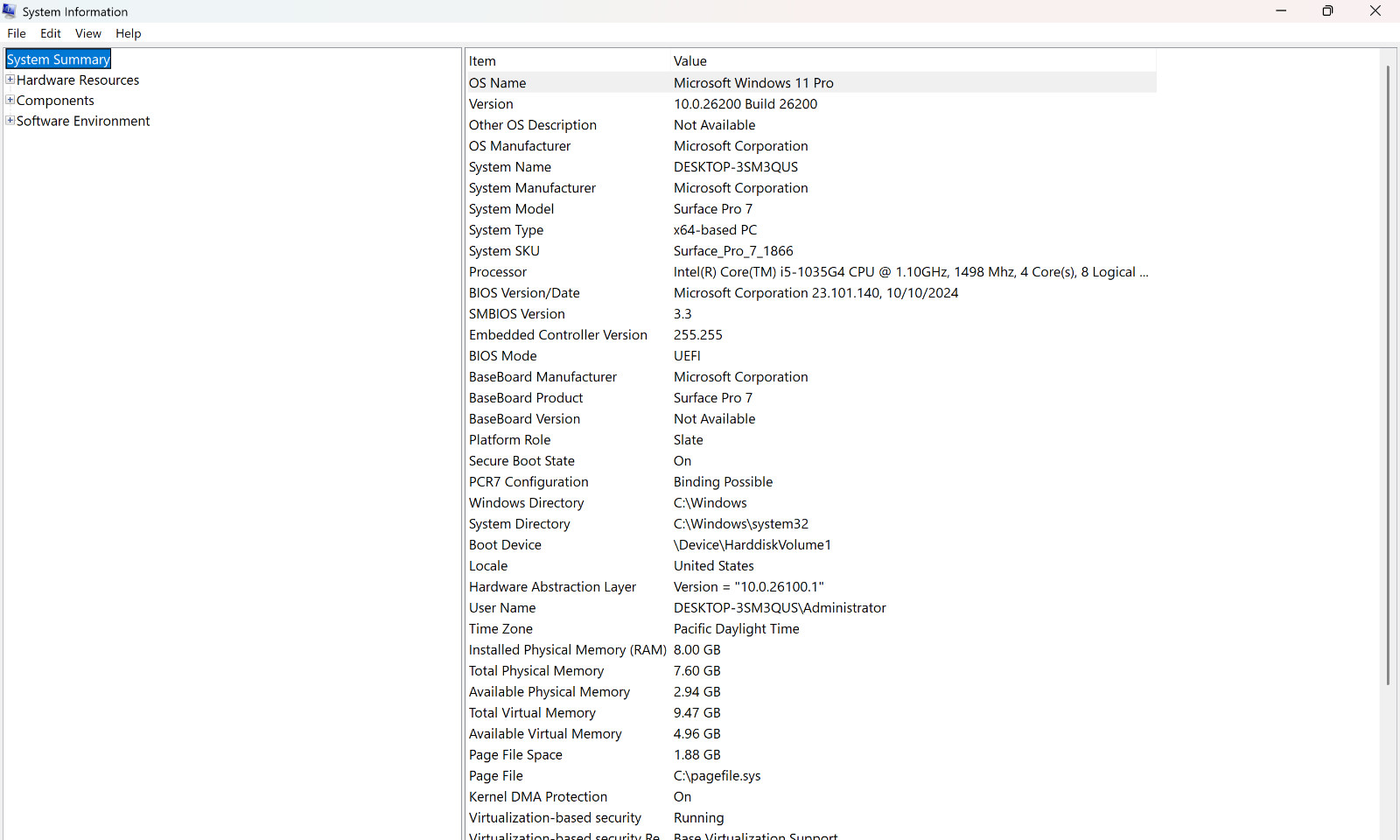
Task: Select the Processor row
Action: [x=811, y=272]
